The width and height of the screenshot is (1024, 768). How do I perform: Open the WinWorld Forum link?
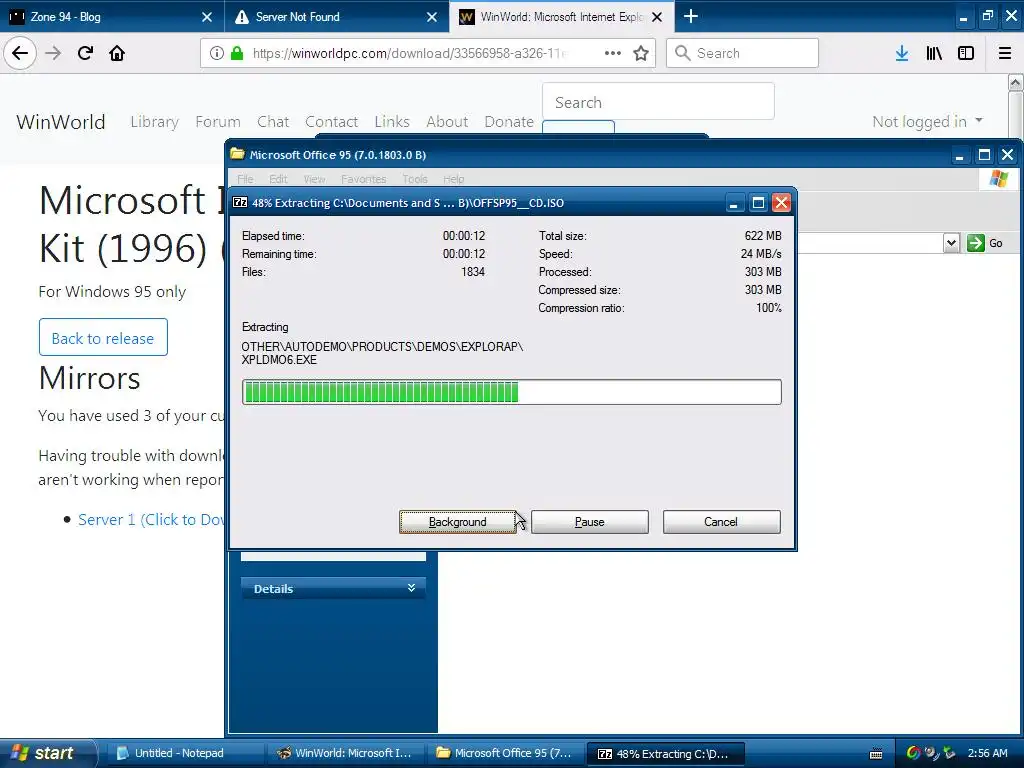pos(218,121)
